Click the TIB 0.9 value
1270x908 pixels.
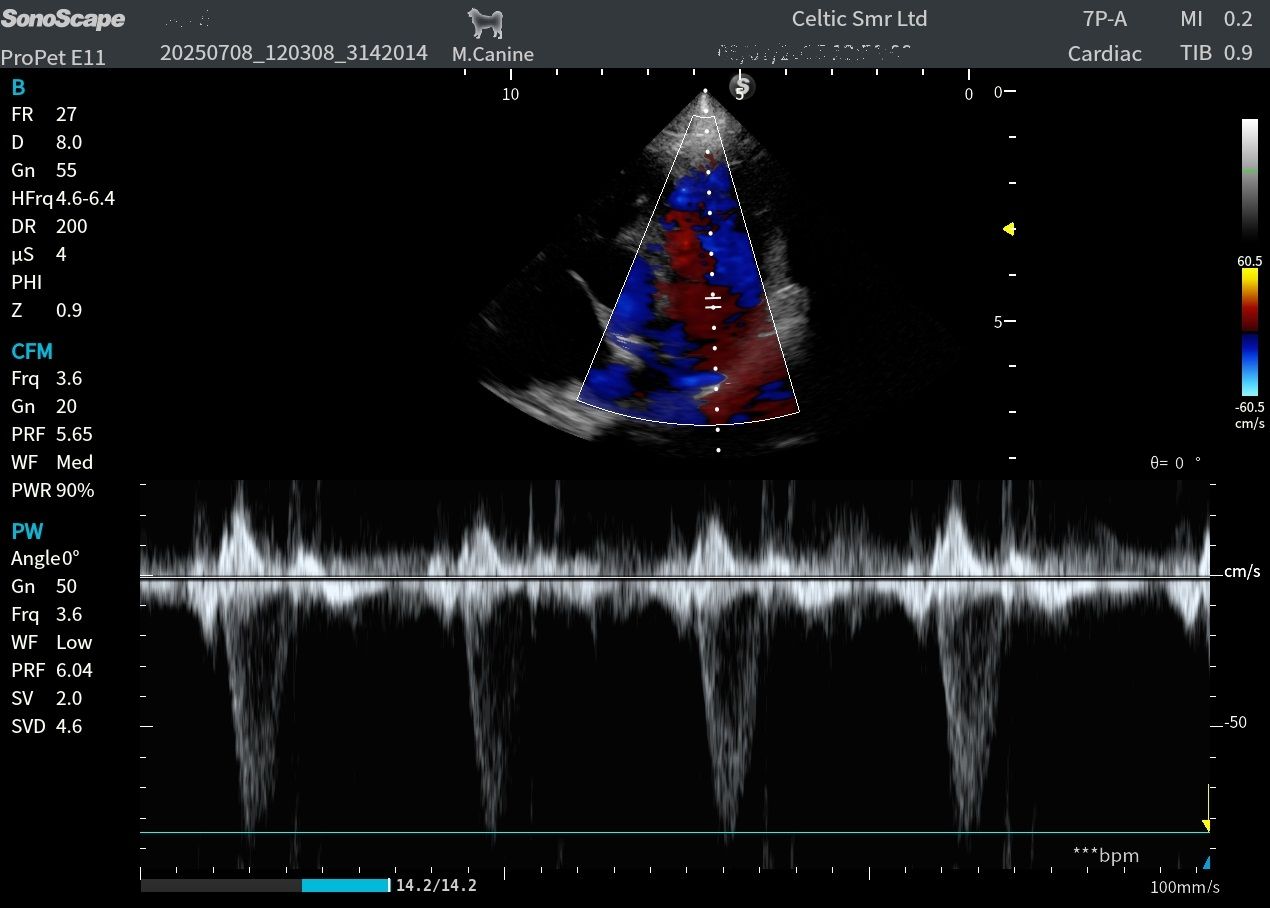1216,54
